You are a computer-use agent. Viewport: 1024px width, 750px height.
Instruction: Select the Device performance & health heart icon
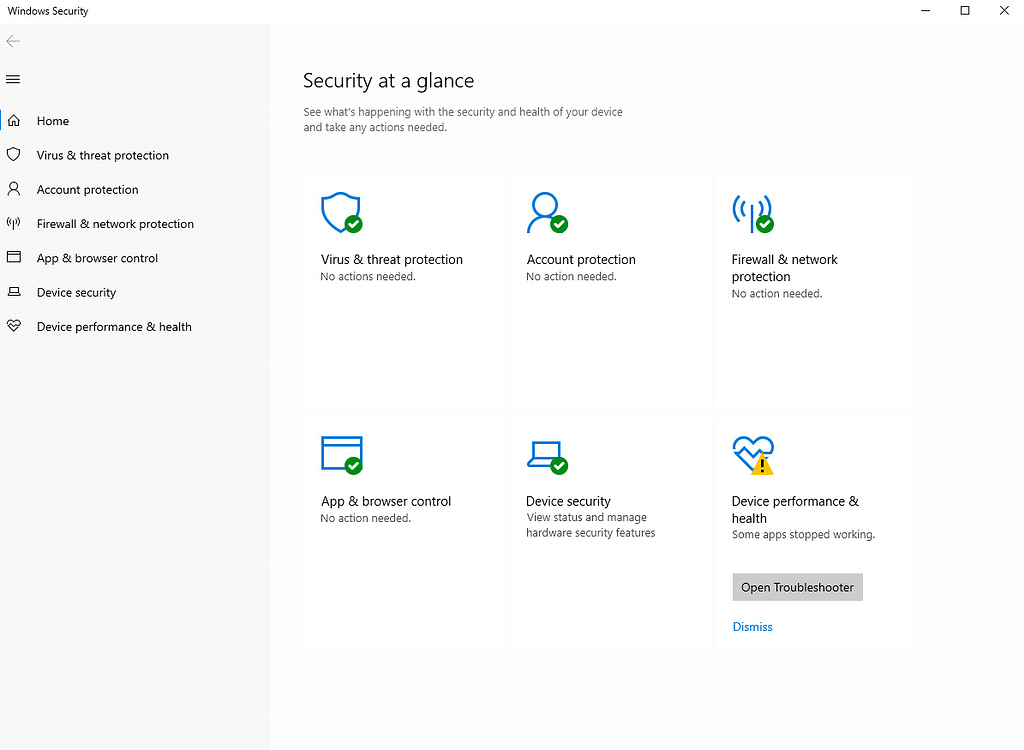coord(752,453)
